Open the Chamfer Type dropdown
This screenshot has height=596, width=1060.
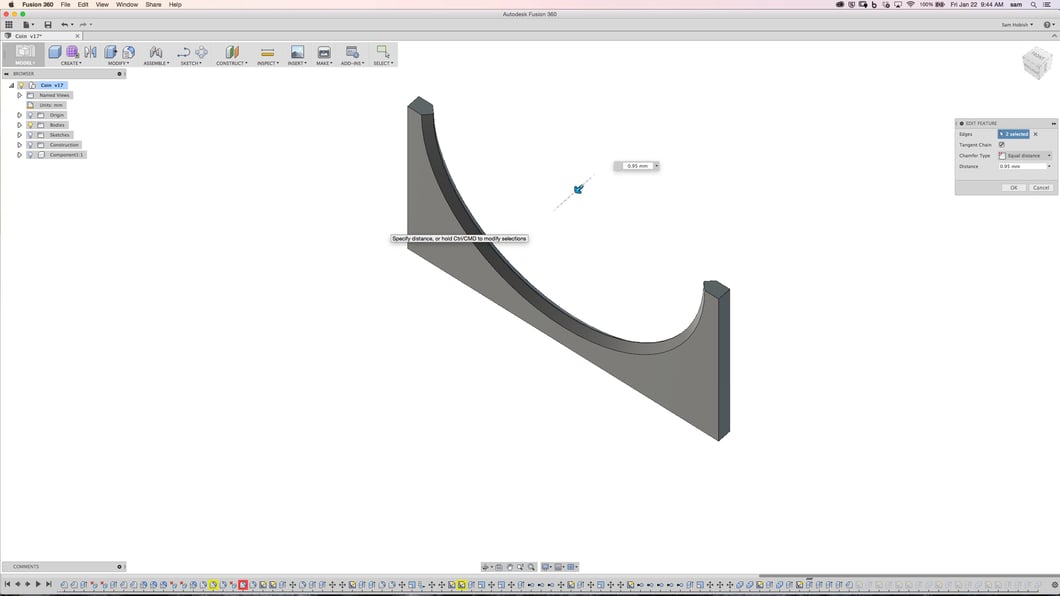[1024, 156]
